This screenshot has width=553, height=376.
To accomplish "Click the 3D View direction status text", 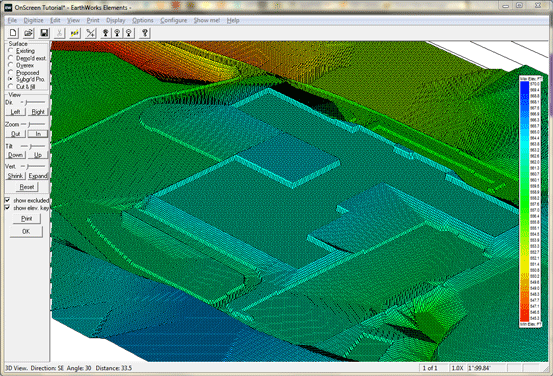I will (69, 368).
